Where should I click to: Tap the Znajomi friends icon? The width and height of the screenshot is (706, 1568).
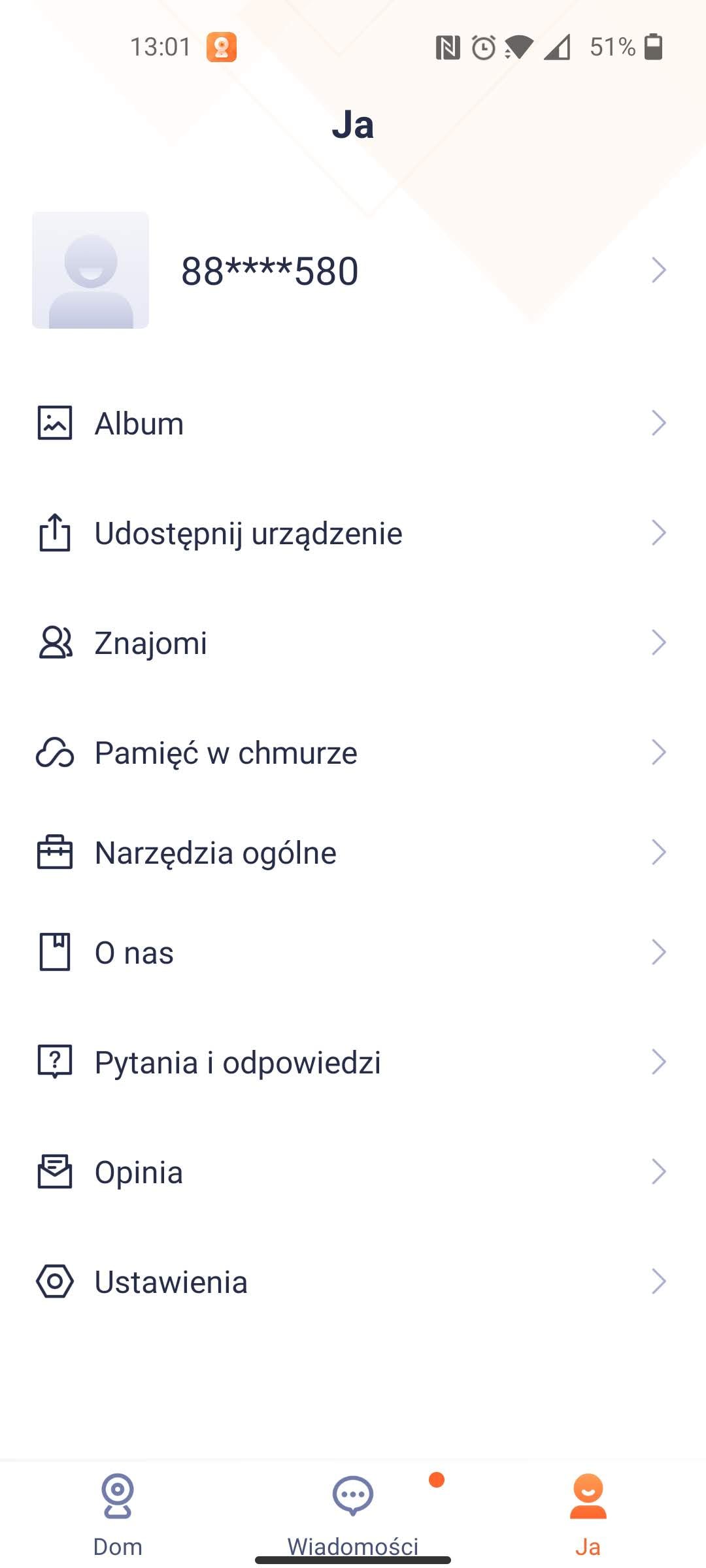point(55,642)
